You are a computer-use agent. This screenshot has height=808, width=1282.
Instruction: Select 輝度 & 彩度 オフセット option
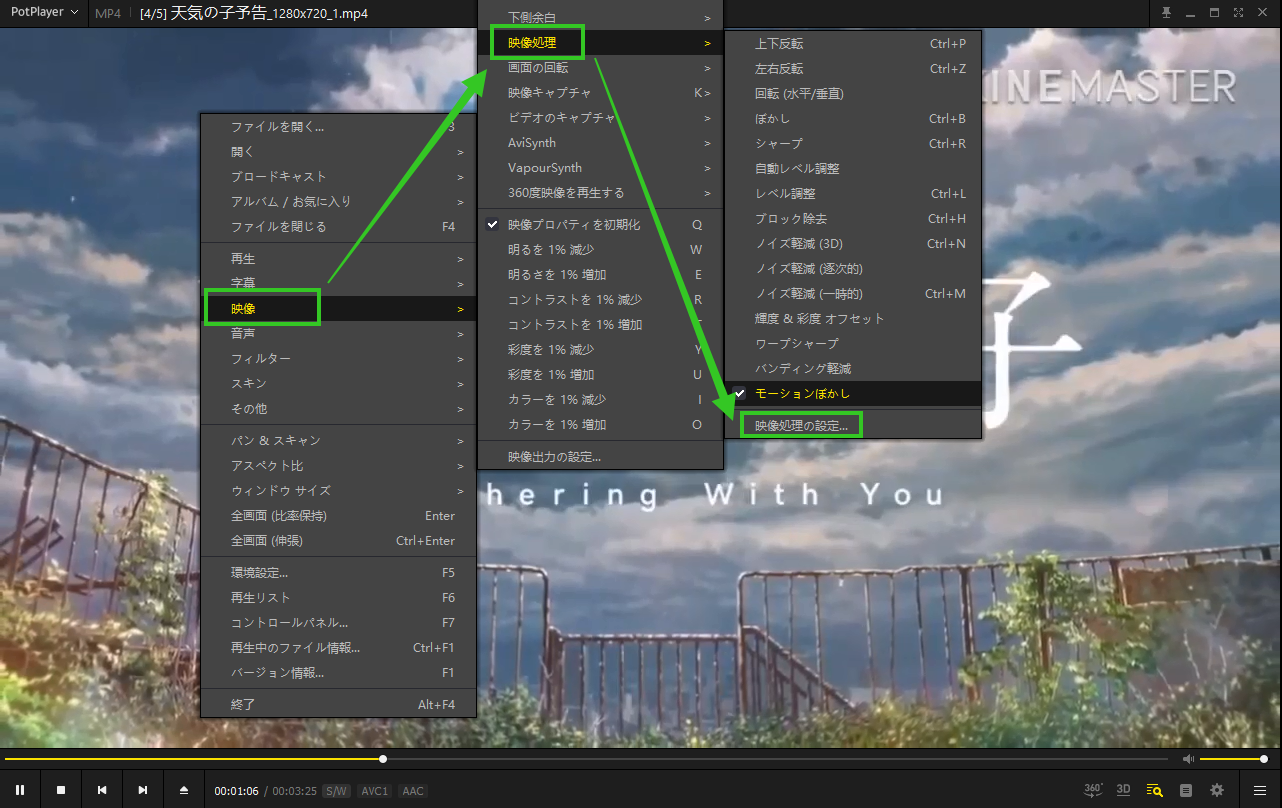853,318
